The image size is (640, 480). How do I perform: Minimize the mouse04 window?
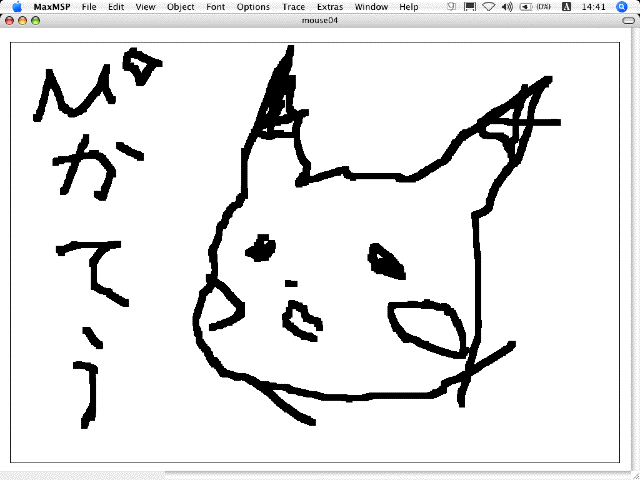click(x=22, y=20)
